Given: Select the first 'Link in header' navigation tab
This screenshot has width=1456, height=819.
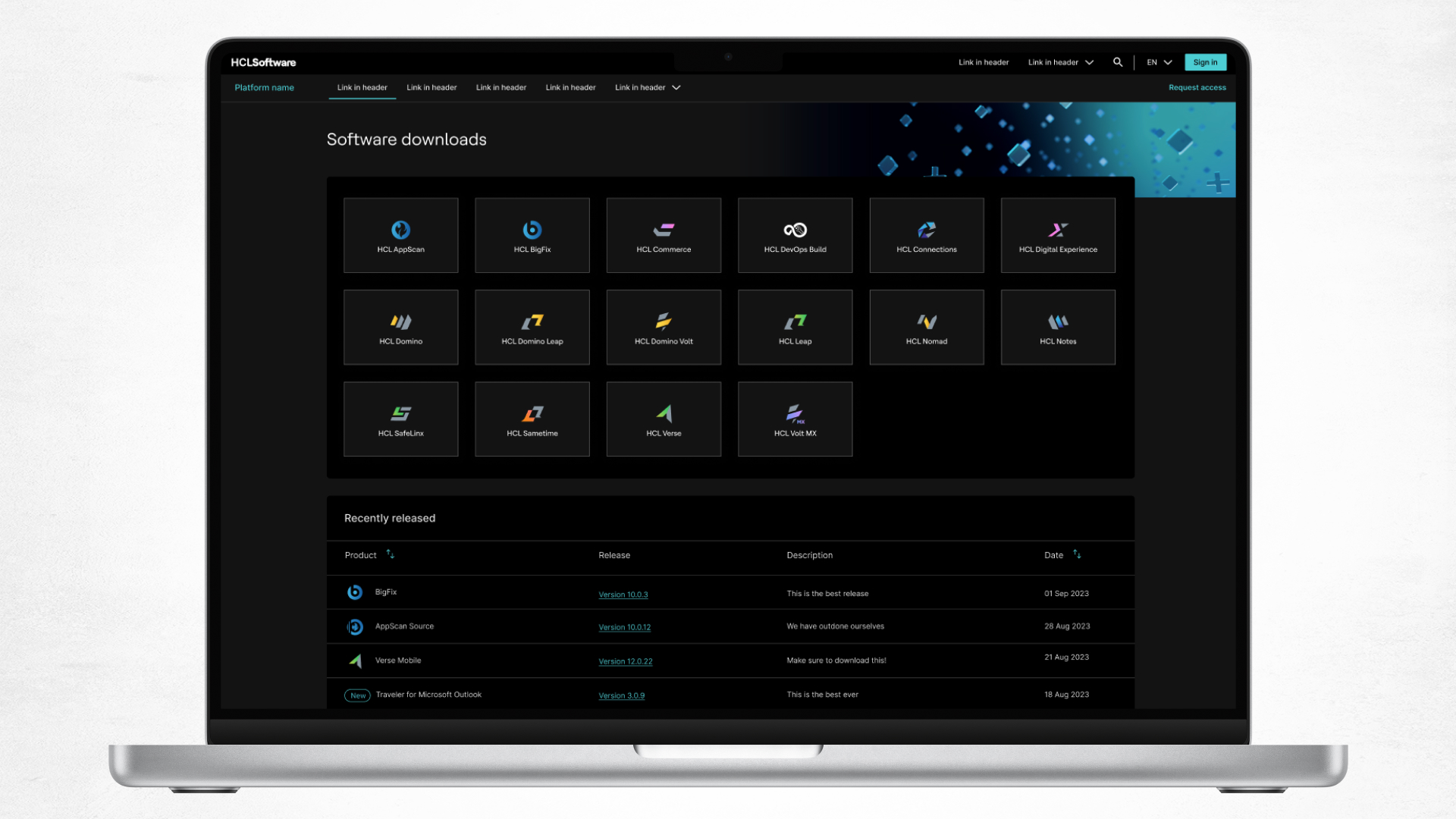Looking at the screenshot, I should (362, 87).
